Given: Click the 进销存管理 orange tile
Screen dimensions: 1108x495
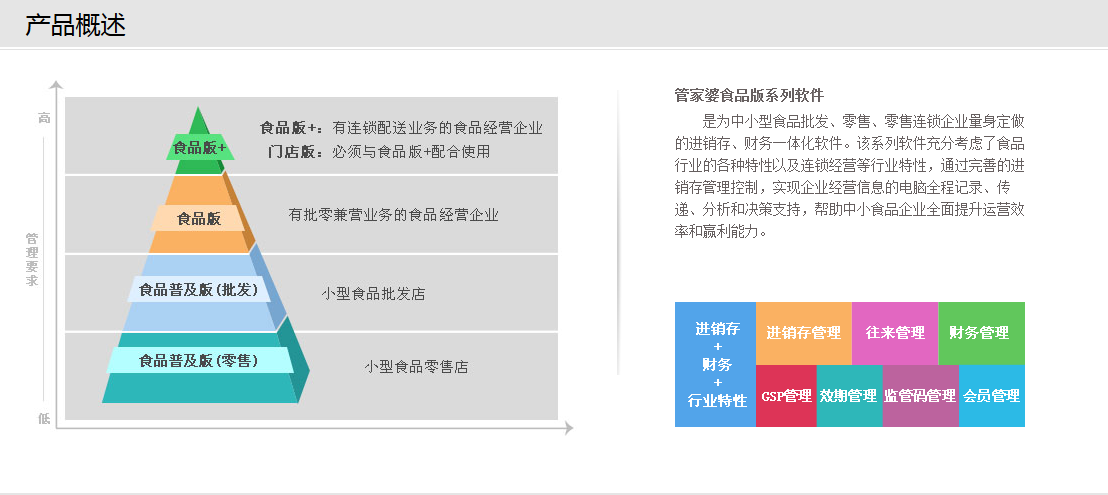Looking at the screenshot, I should (x=803, y=333).
